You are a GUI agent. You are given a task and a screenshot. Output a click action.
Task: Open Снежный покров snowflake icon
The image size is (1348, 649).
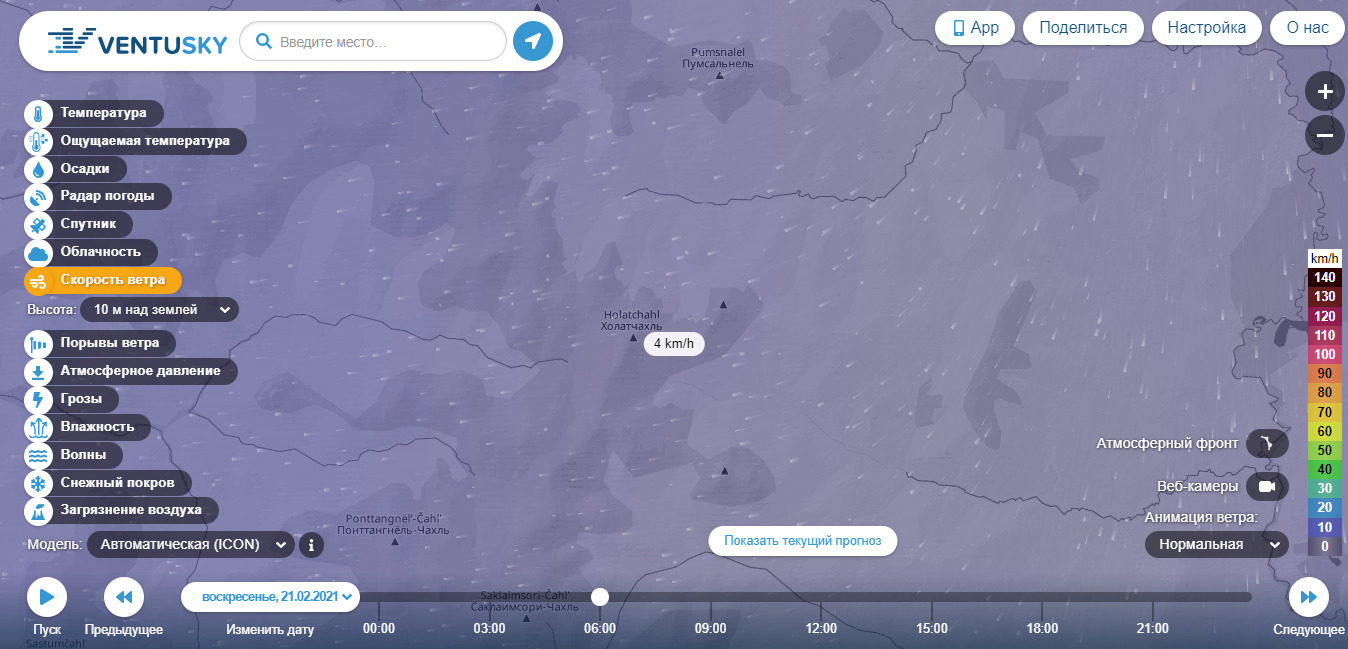tap(38, 484)
